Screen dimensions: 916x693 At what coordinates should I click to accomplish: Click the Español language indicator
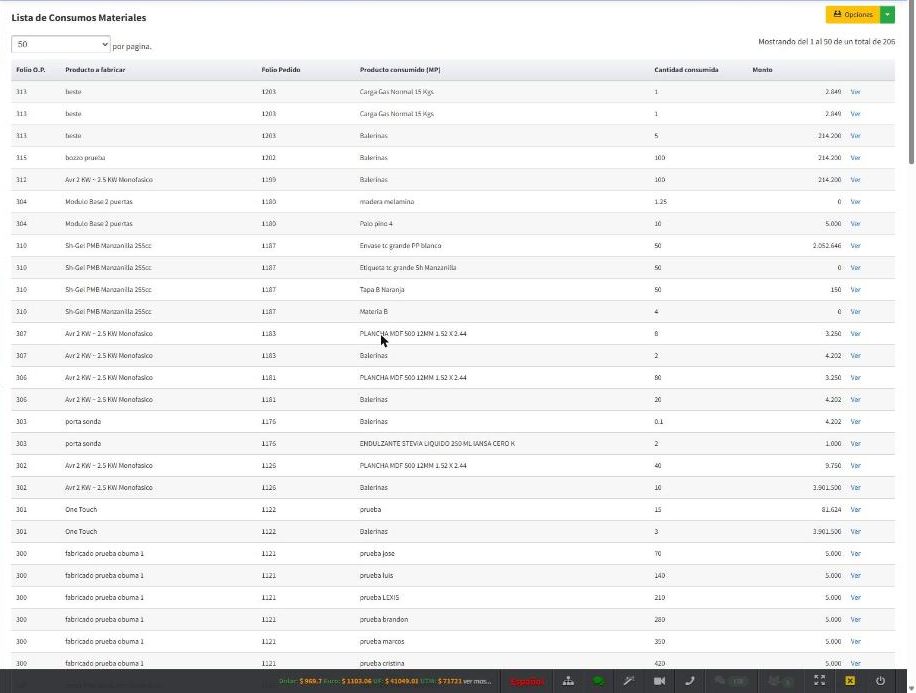pos(526,681)
